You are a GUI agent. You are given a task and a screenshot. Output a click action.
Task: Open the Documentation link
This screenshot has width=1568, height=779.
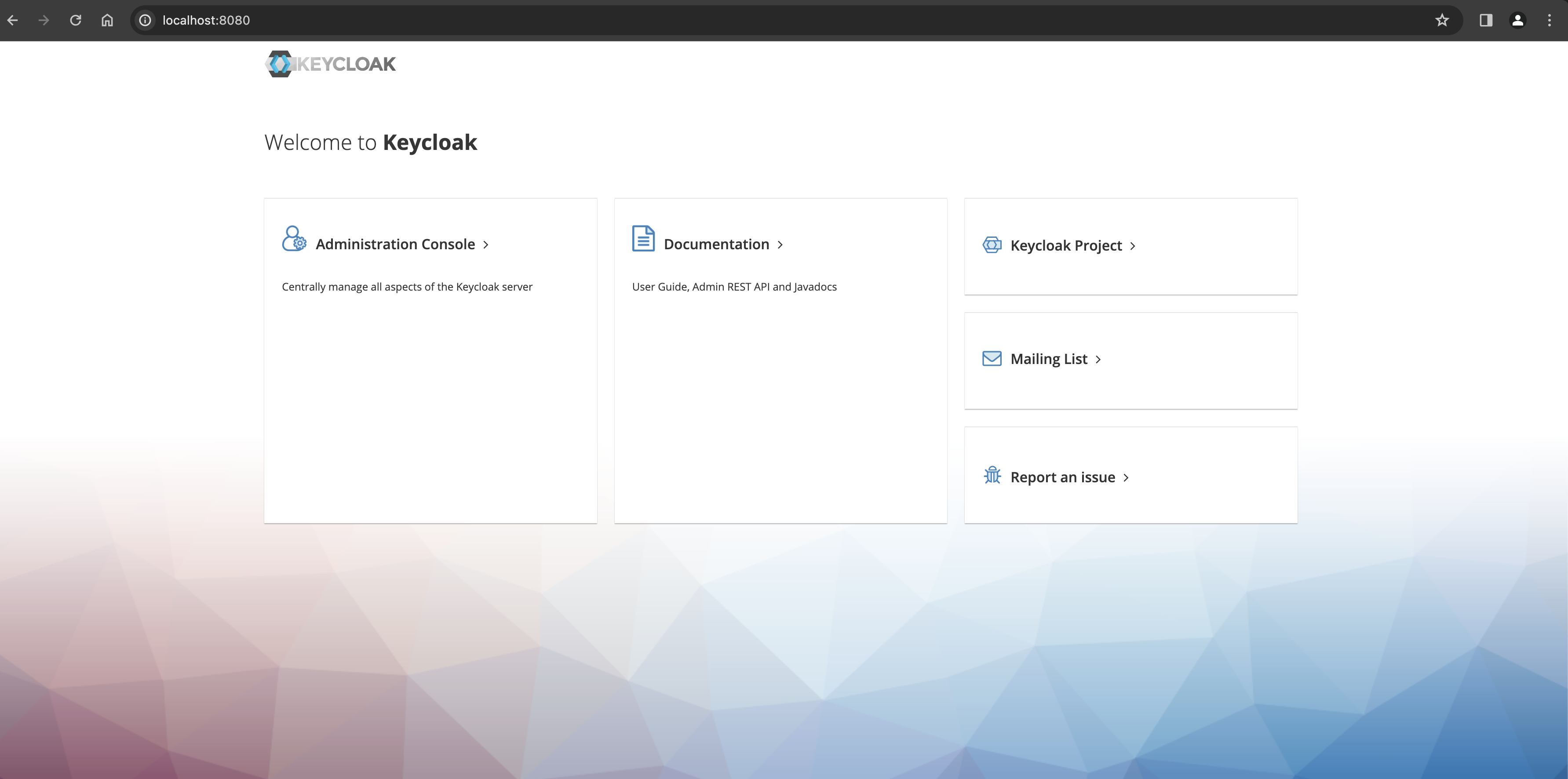tap(716, 245)
